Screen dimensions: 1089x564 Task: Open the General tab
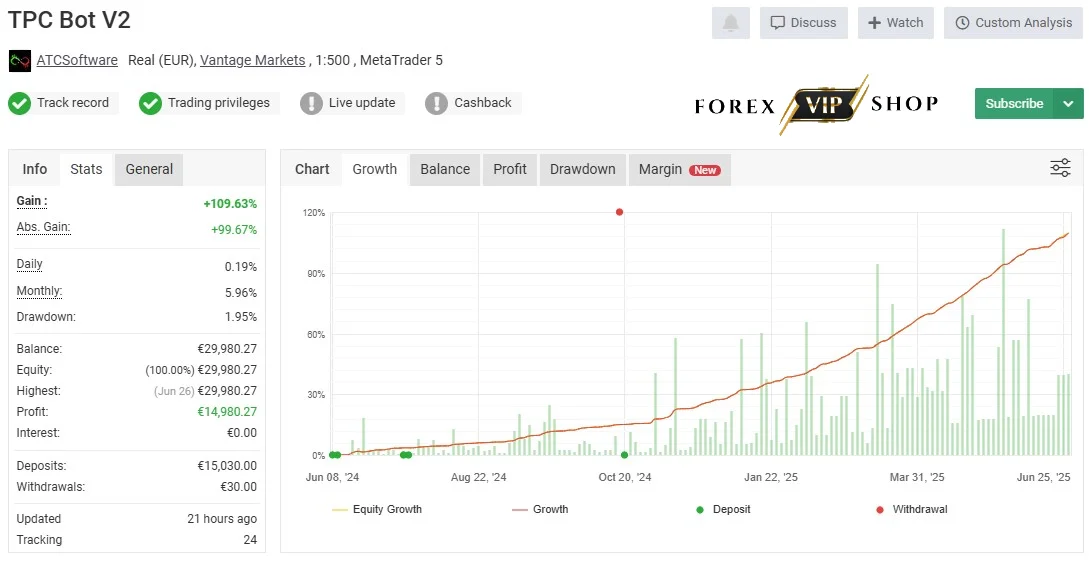149,169
